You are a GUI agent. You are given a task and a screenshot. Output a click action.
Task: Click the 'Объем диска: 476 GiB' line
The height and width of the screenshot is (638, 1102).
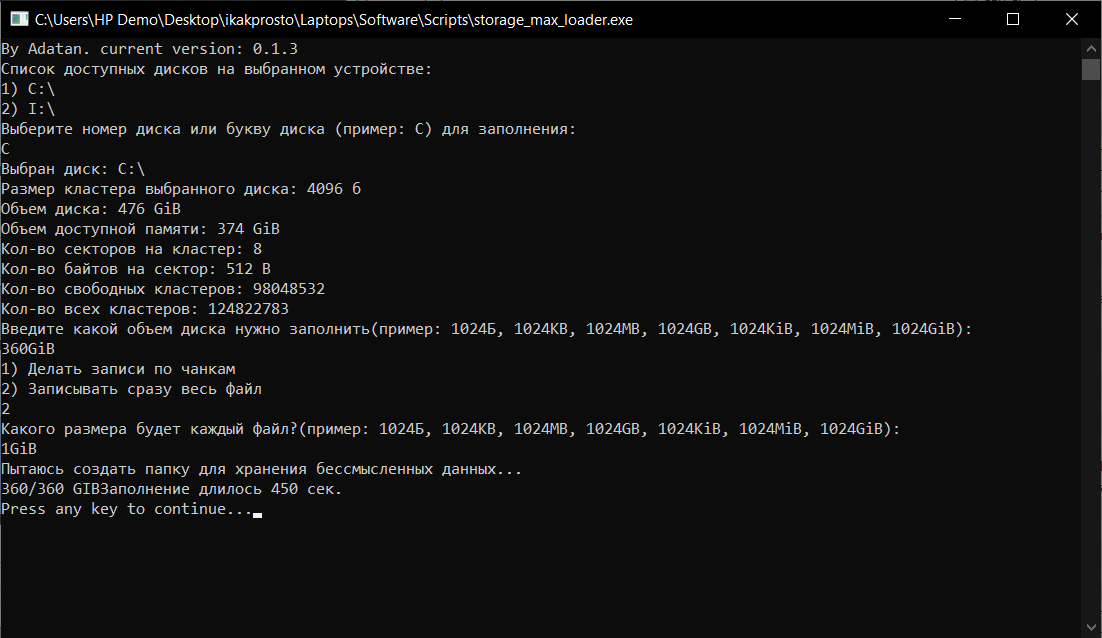click(91, 209)
